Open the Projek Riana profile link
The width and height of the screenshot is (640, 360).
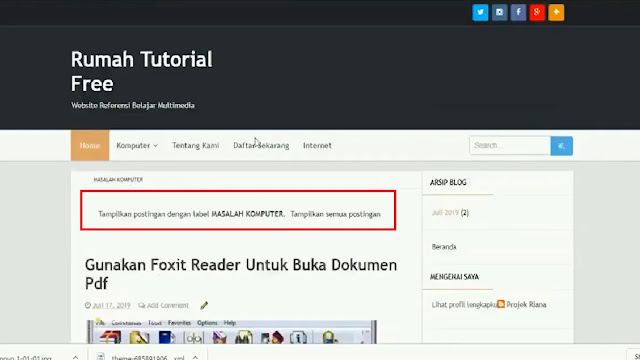pyautogui.click(x=526, y=304)
